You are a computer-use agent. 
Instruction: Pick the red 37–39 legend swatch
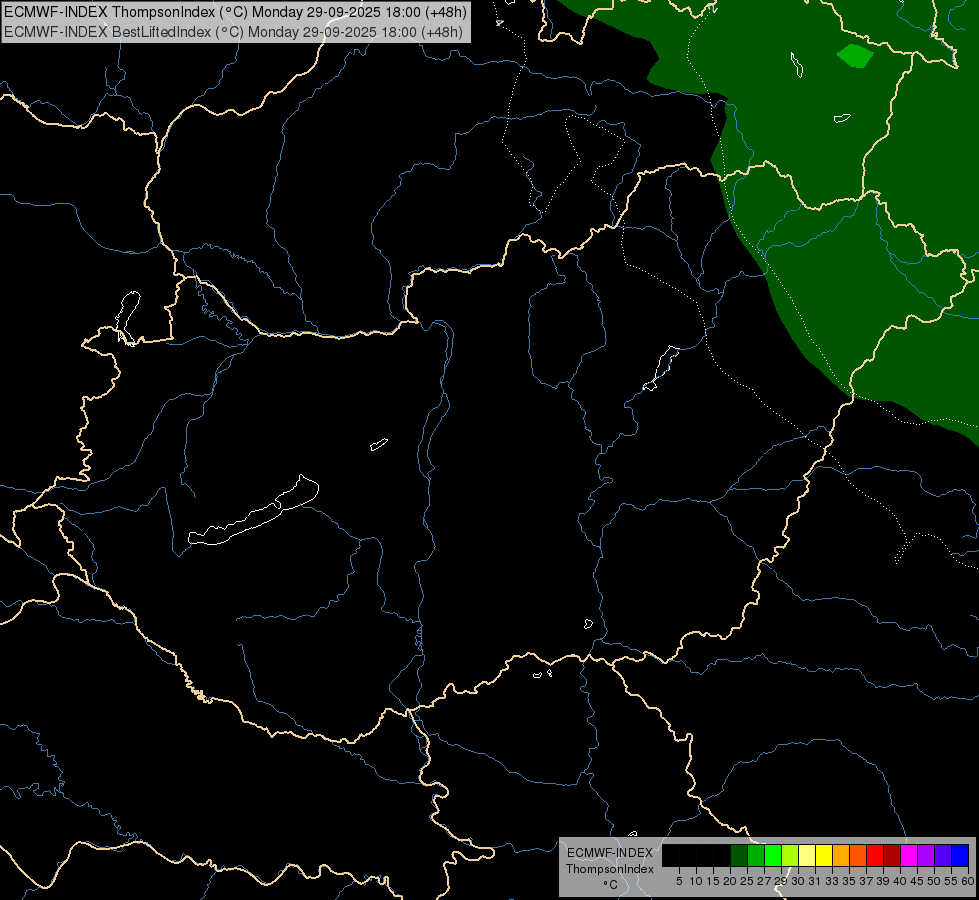875,856
